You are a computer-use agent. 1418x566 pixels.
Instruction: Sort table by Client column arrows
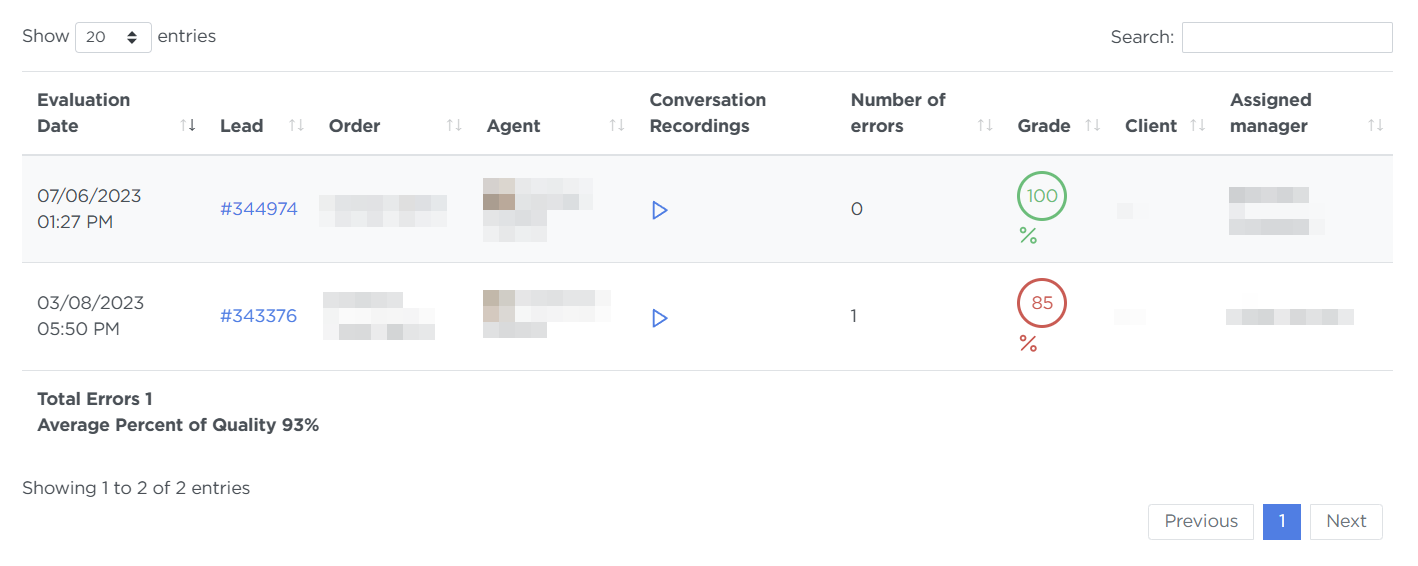pyautogui.click(x=1198, y=125)
